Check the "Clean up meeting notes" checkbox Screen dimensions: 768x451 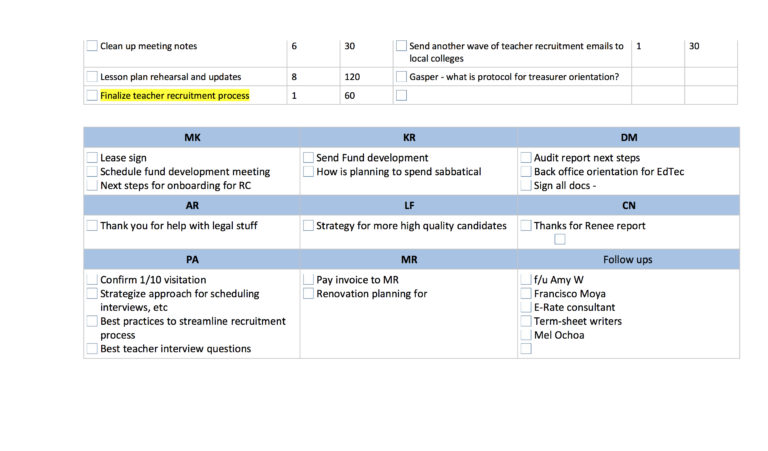(x=92, y=46)
